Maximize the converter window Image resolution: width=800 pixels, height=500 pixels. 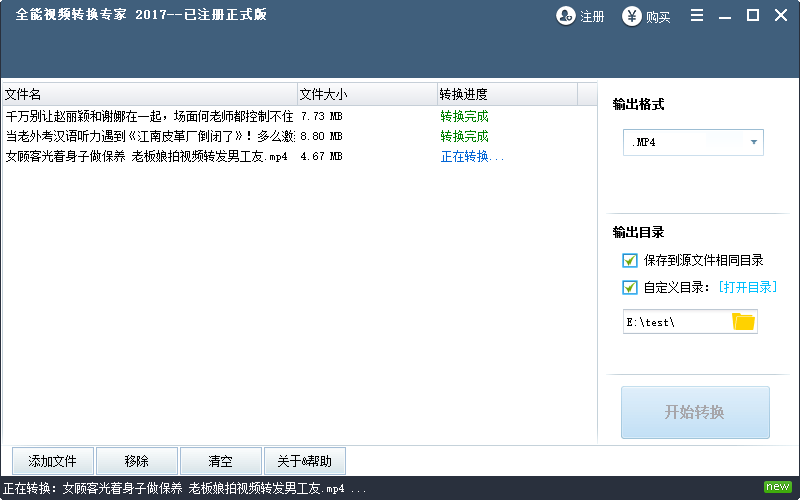pyautogui.click(x=753, y=15)
